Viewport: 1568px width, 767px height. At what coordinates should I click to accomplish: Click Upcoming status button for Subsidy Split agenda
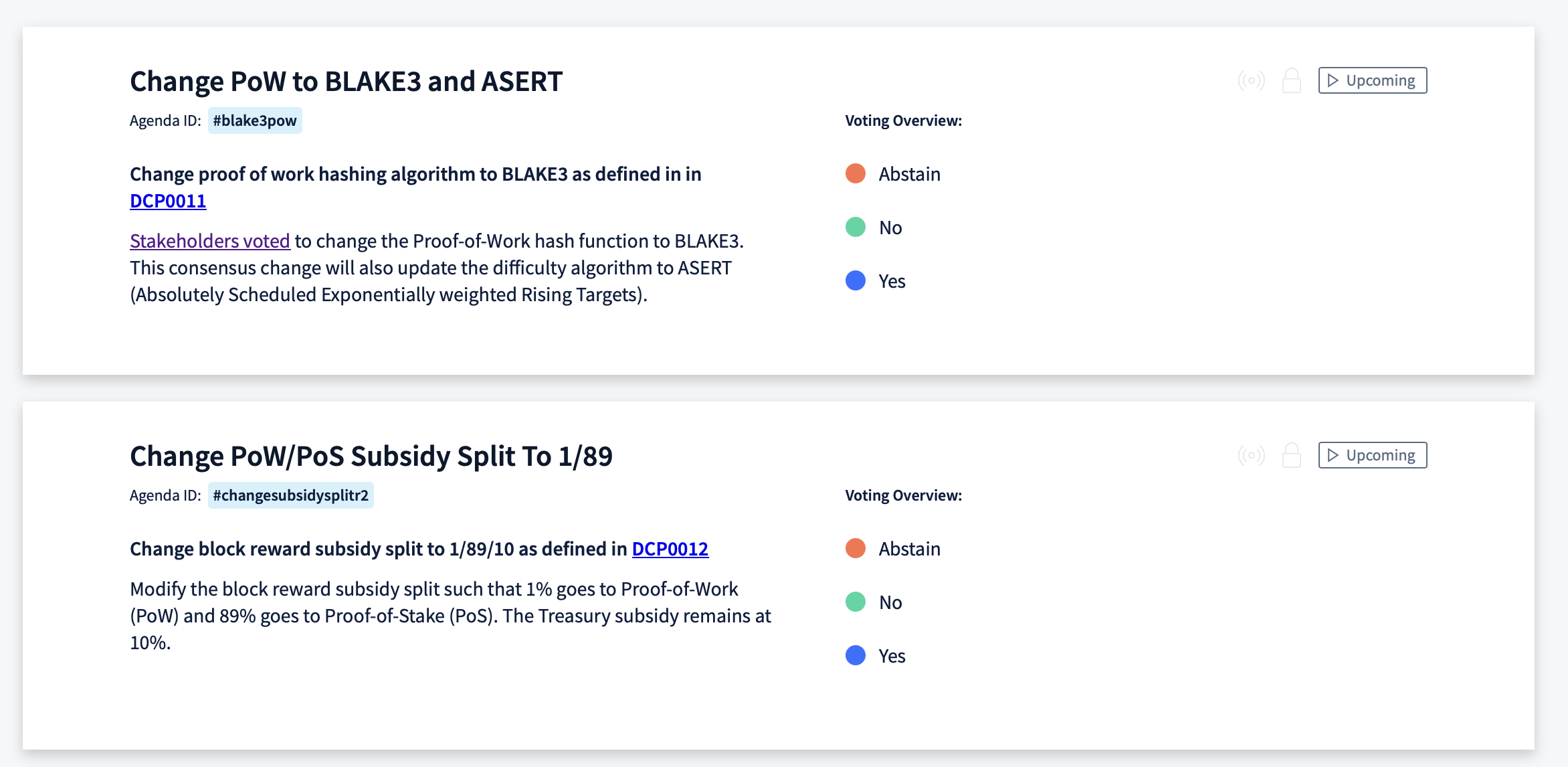pos(1373,455)
